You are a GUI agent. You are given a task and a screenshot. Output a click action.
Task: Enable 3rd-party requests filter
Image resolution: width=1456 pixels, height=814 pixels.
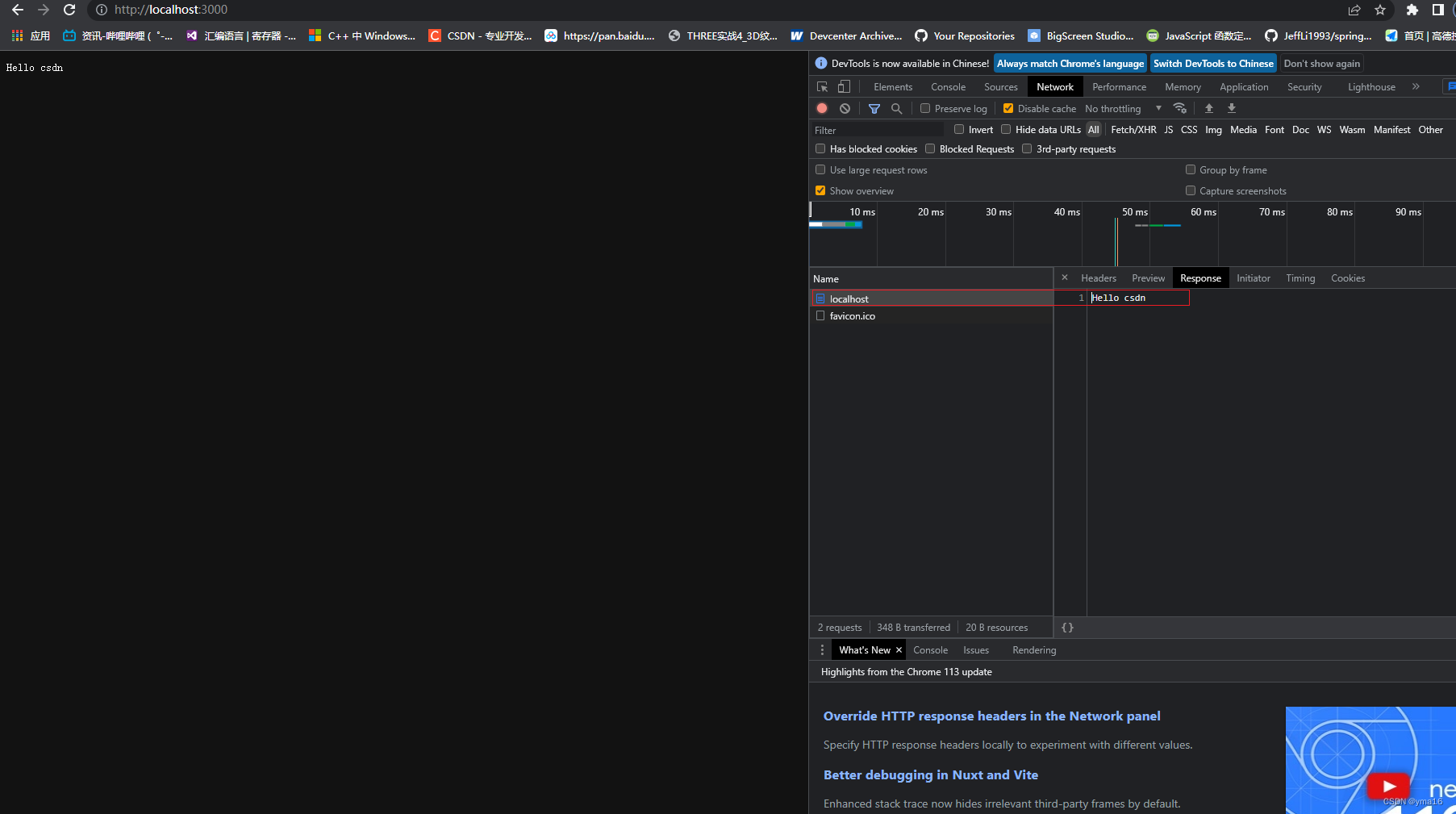click(x=1027, y=148)
